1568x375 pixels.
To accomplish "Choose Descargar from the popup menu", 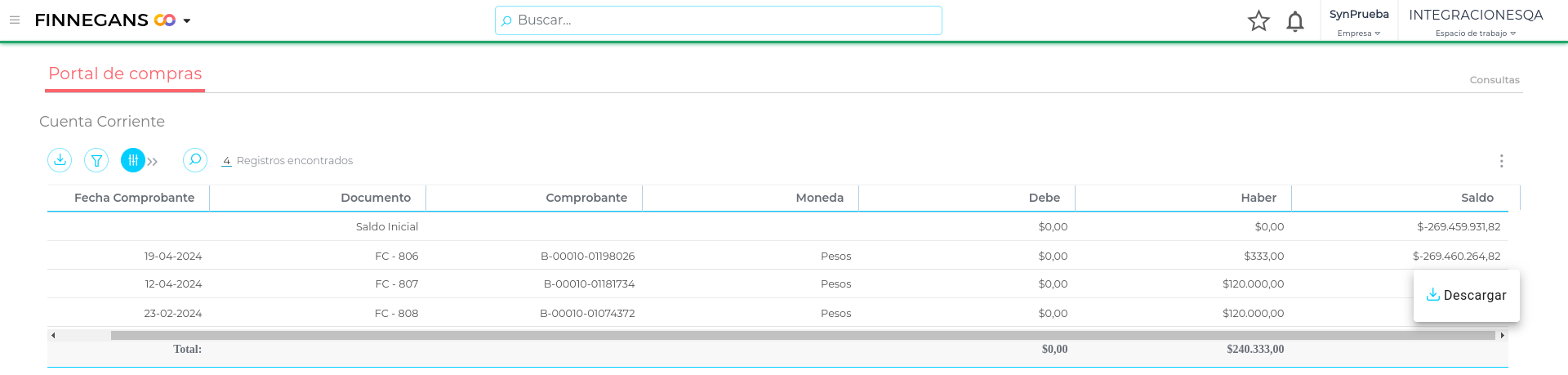I will [x=1467, y=296].
